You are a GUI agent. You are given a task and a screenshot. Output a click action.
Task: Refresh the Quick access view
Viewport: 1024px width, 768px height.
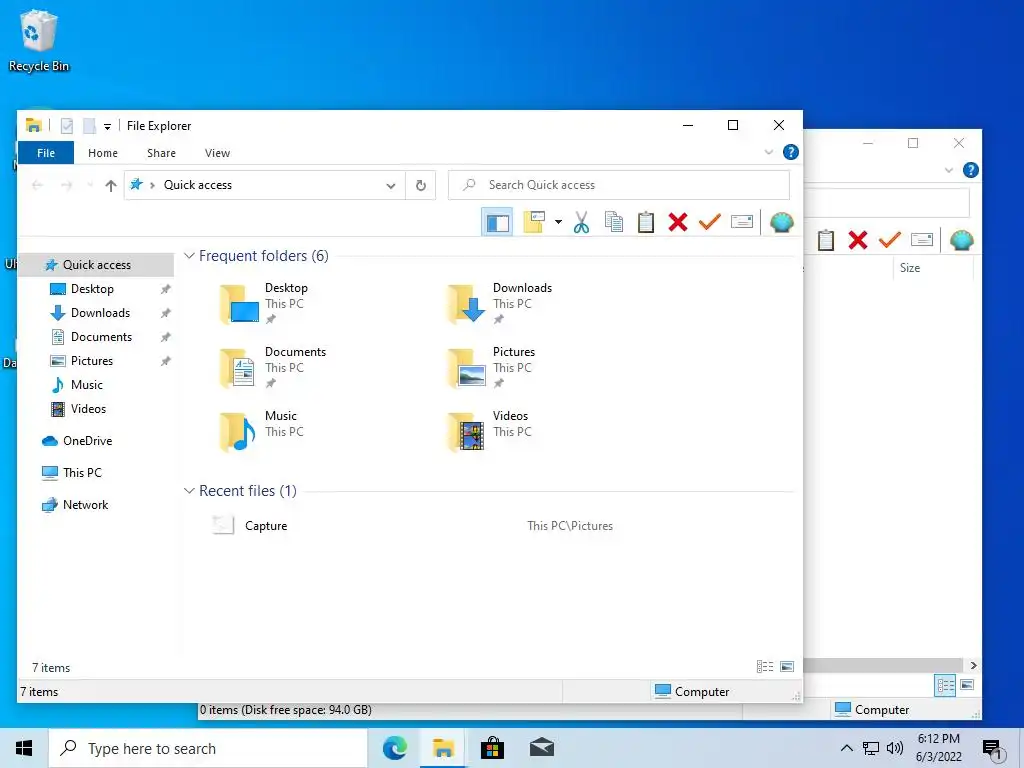[x=421, y=185]
